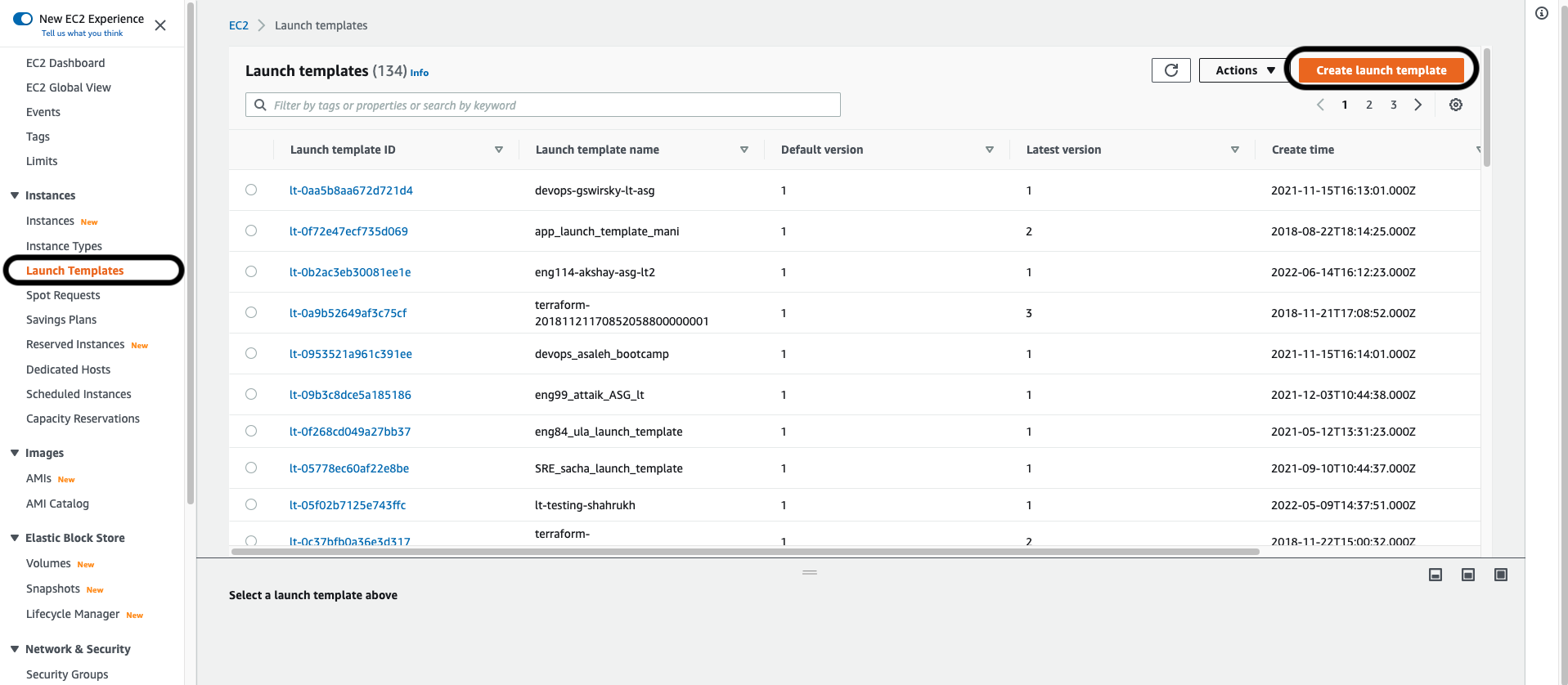Open table preferences gear icon
The width and height of the screenshot is (1568, 685).
tap(1456, 105)
